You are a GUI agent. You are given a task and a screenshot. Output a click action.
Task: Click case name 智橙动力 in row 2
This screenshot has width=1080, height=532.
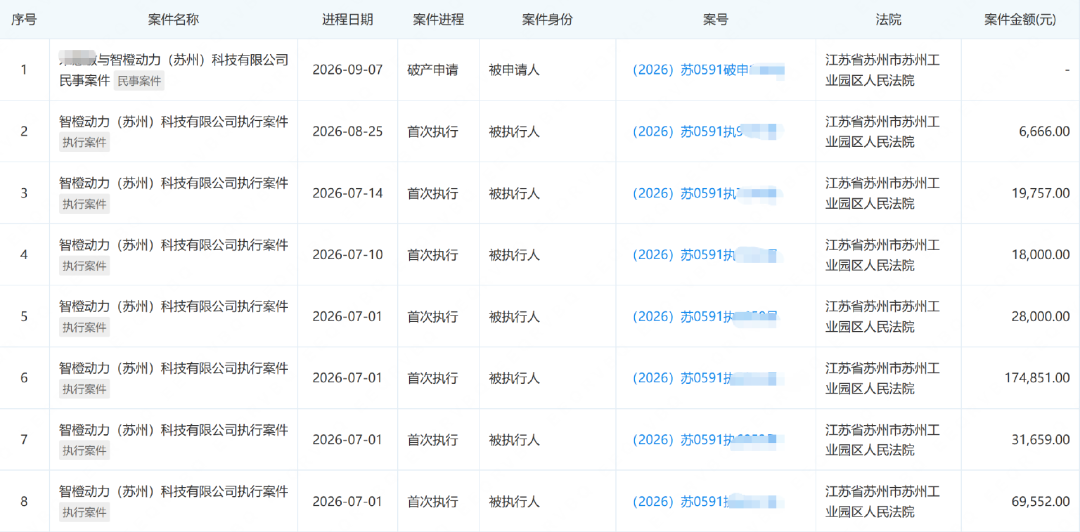click(174, 122)
